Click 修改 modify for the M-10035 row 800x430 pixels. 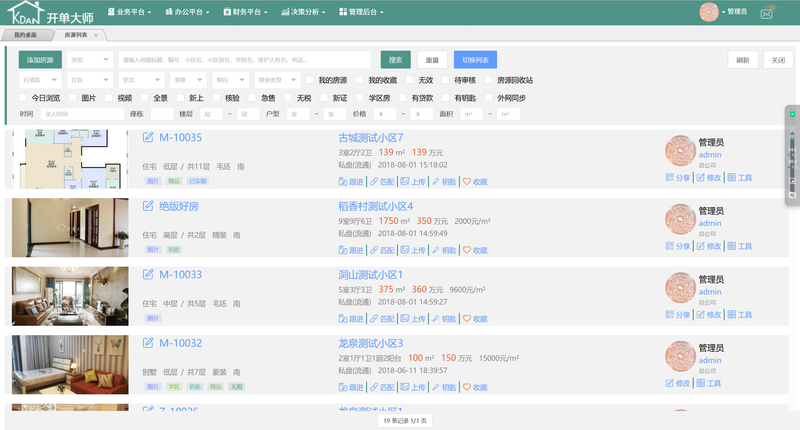709,178
